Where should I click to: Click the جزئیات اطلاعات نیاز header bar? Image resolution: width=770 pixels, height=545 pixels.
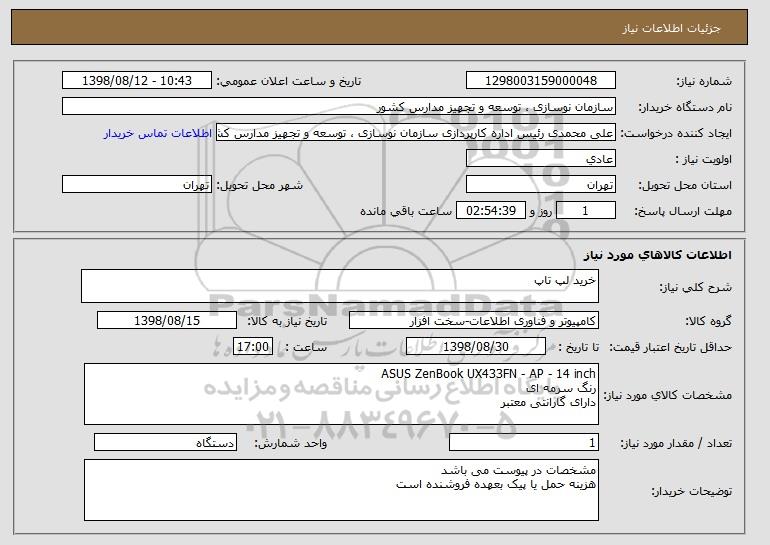(x=379, y=27)
